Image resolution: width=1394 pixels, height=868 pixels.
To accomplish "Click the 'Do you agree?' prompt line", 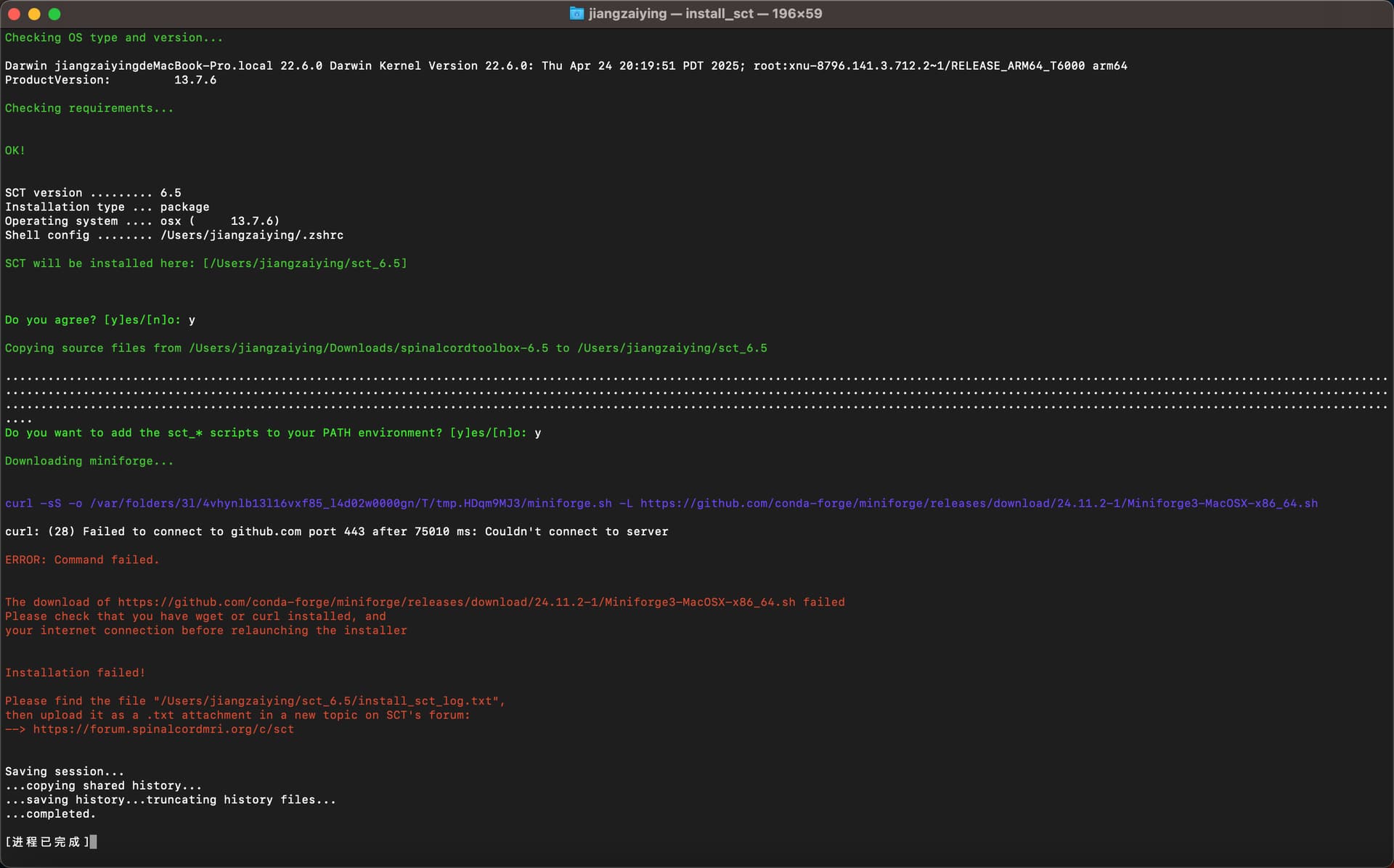I will (100, 320).
